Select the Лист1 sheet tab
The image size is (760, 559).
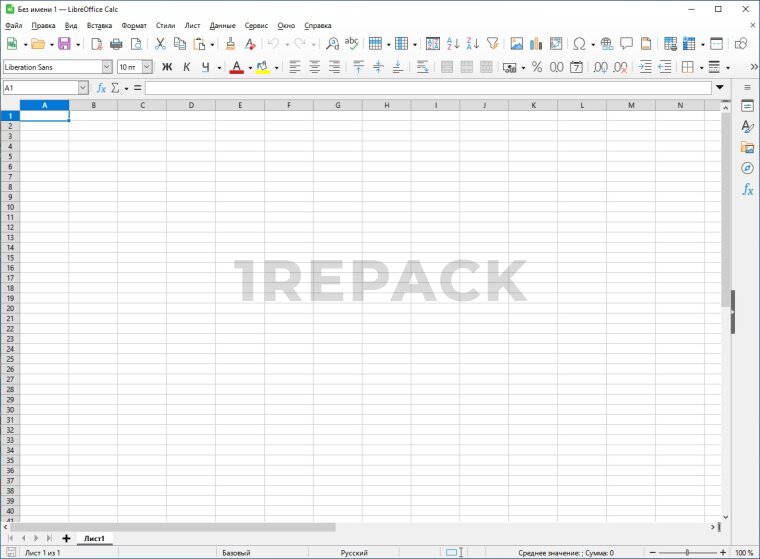94,538
